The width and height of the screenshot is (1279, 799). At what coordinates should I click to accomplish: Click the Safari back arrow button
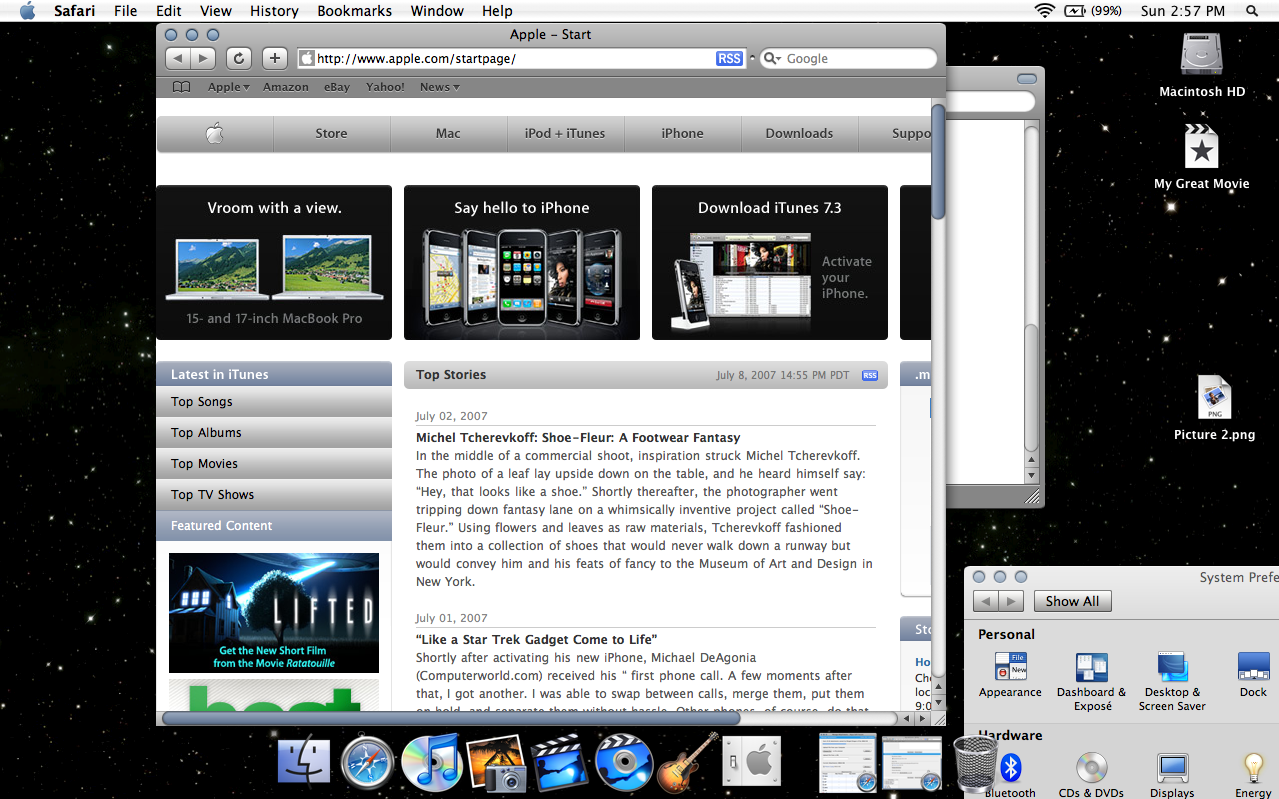(177, 58)
